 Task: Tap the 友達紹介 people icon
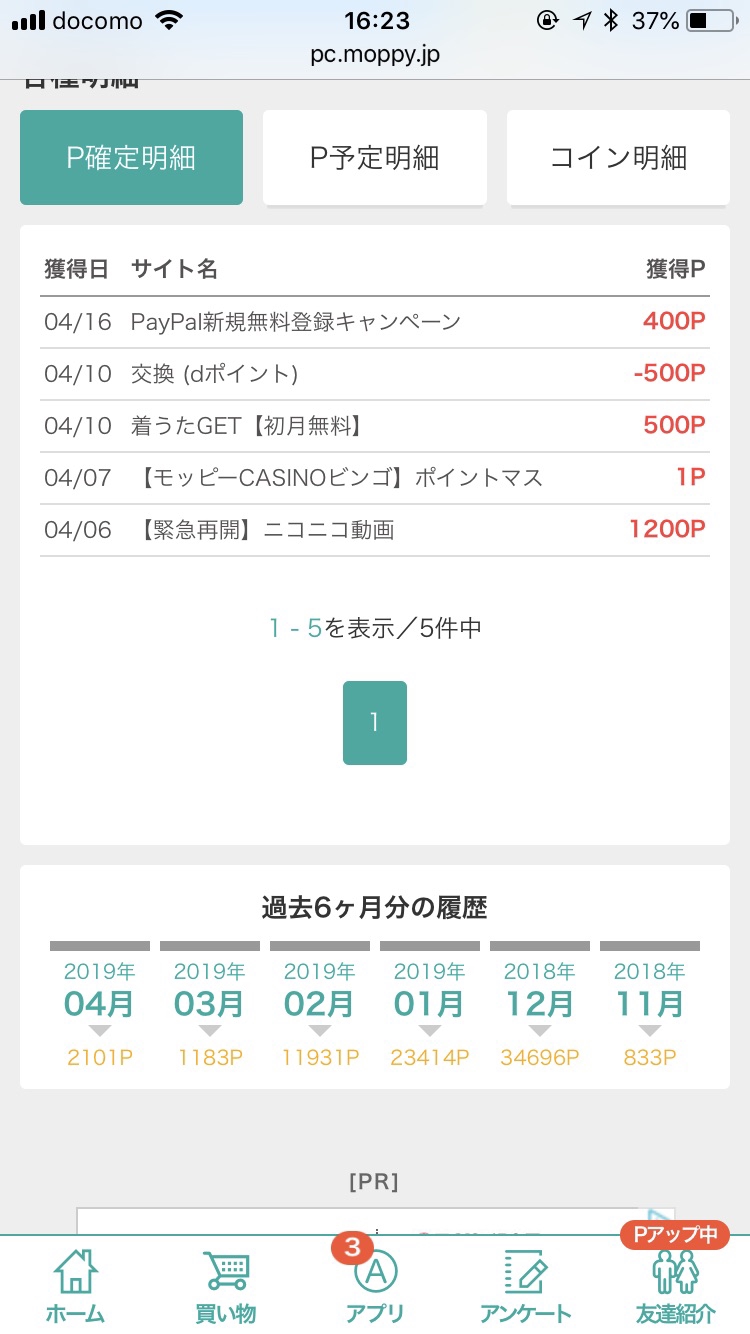click(675, 1273)
